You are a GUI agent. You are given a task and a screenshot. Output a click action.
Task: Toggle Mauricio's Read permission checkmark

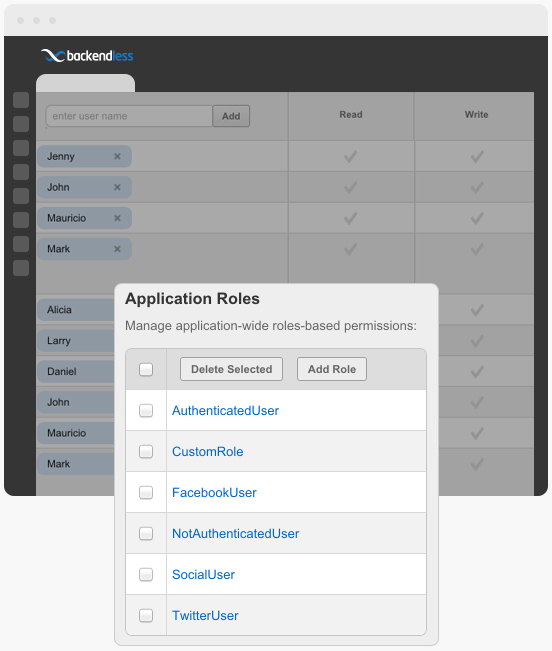coord(351,218)
